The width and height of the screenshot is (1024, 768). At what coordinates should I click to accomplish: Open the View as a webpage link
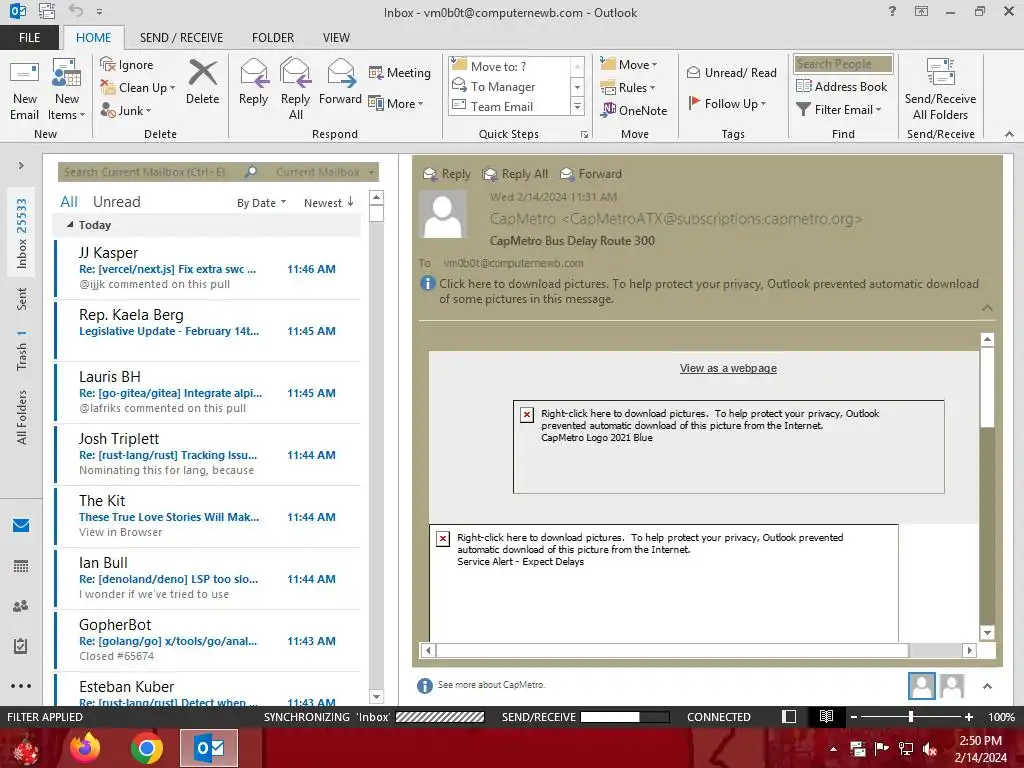pyautogui.click(x=728, y=368)
